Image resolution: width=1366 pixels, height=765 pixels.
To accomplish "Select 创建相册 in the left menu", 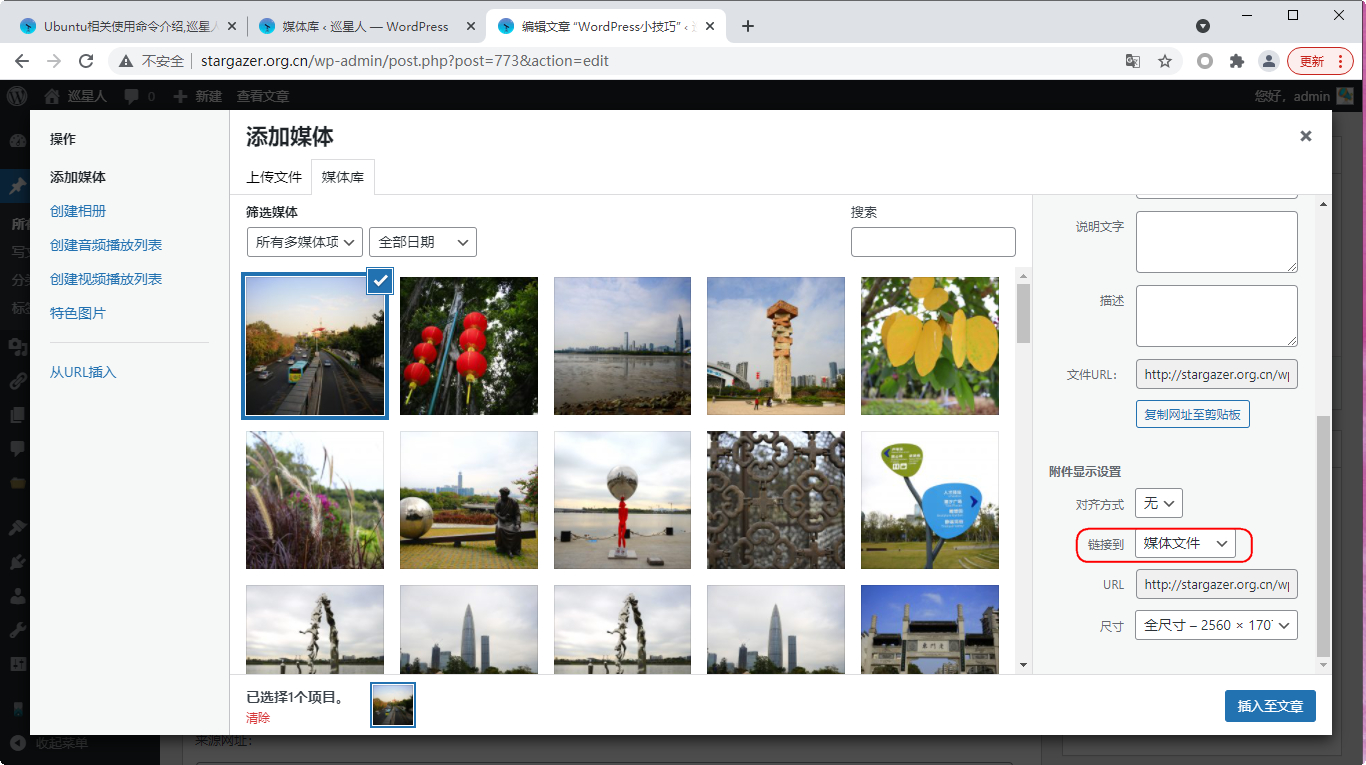I will 78,211.
